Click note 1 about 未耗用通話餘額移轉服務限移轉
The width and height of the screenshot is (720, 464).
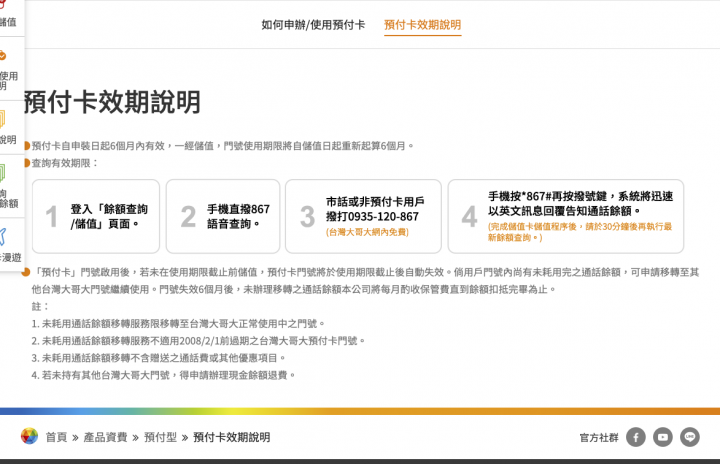pos(178,324)
